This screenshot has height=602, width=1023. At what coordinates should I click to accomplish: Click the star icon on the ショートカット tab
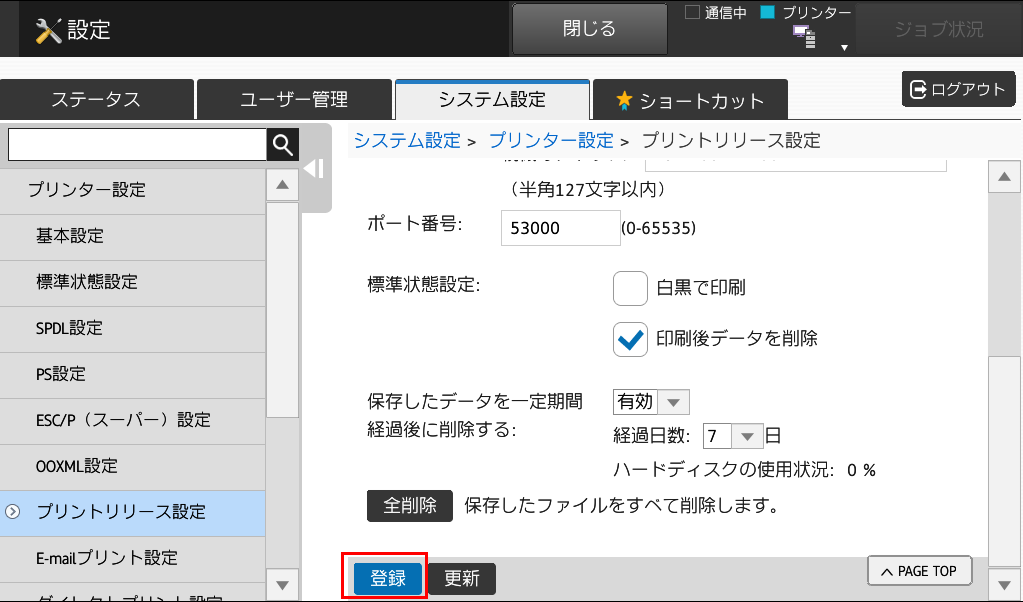pos(624,100)
